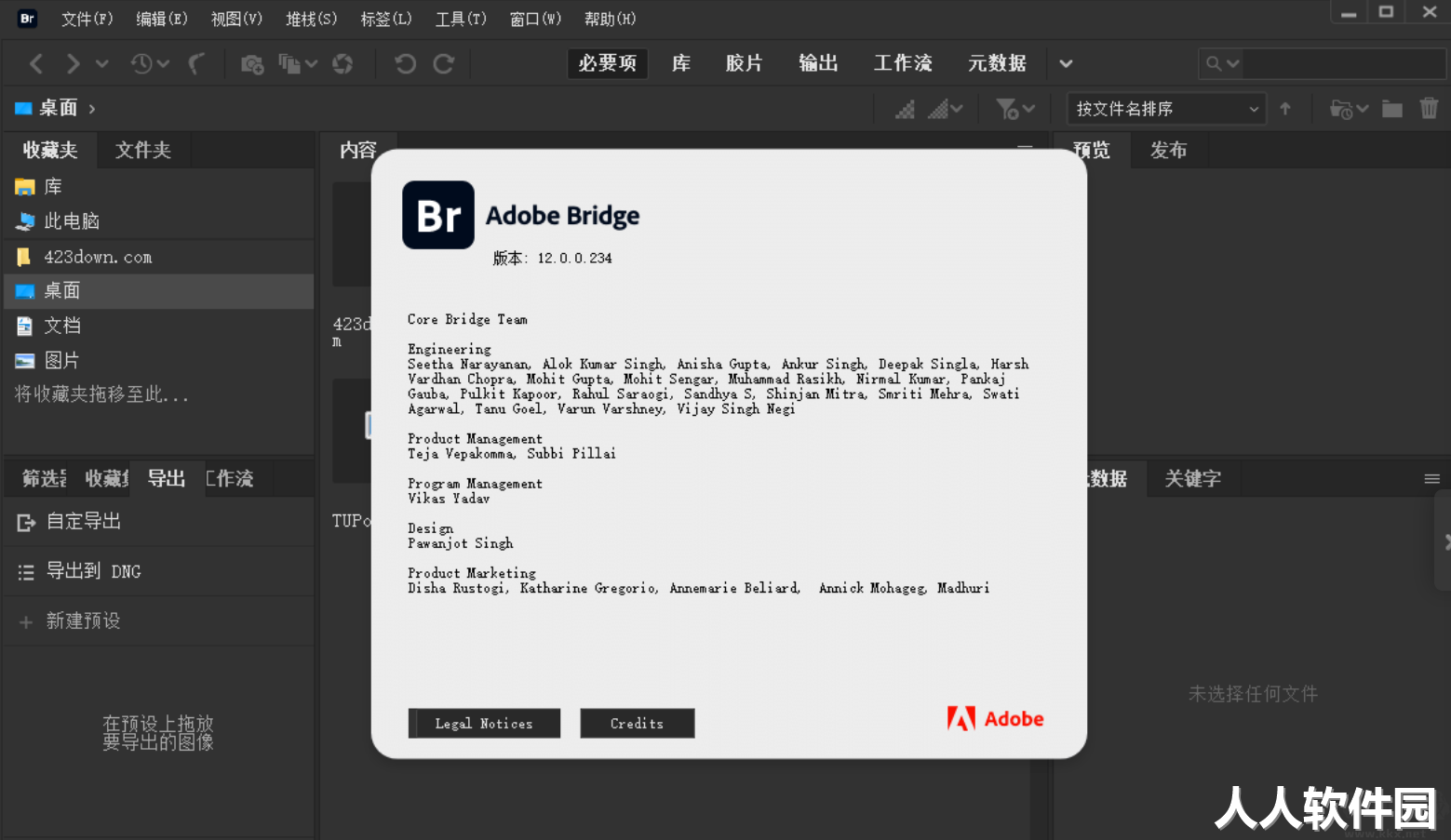Viewport: 1451px width, 840px height.
Task: Switch to the 胶片 workspace
Action: tap(745, 63)
